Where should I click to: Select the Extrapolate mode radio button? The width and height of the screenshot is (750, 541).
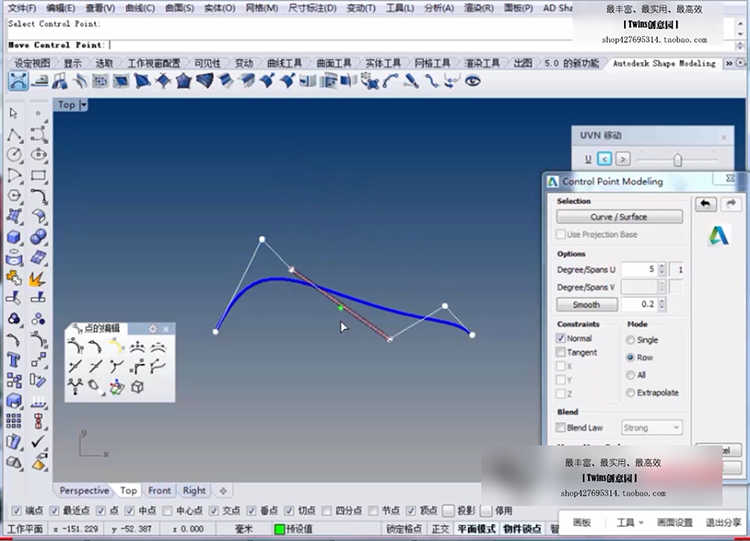[630, 393]
